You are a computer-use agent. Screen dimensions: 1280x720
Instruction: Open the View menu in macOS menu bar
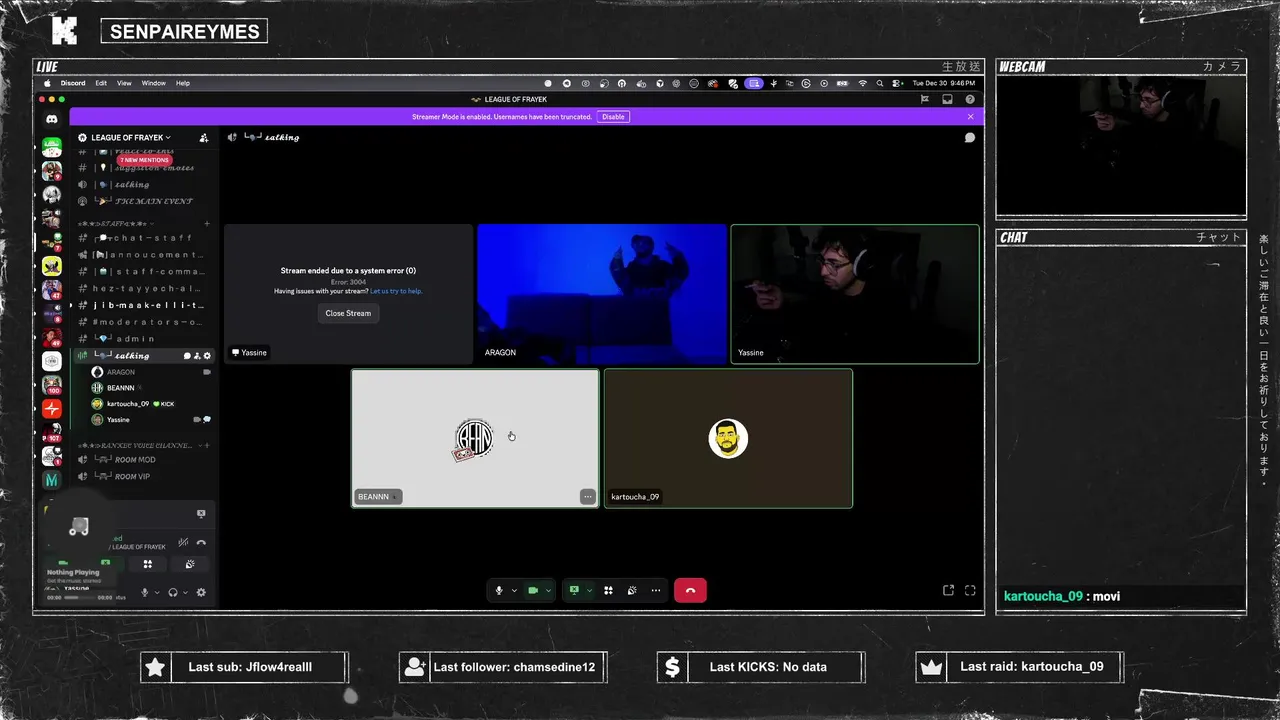[x=124, y=83]
